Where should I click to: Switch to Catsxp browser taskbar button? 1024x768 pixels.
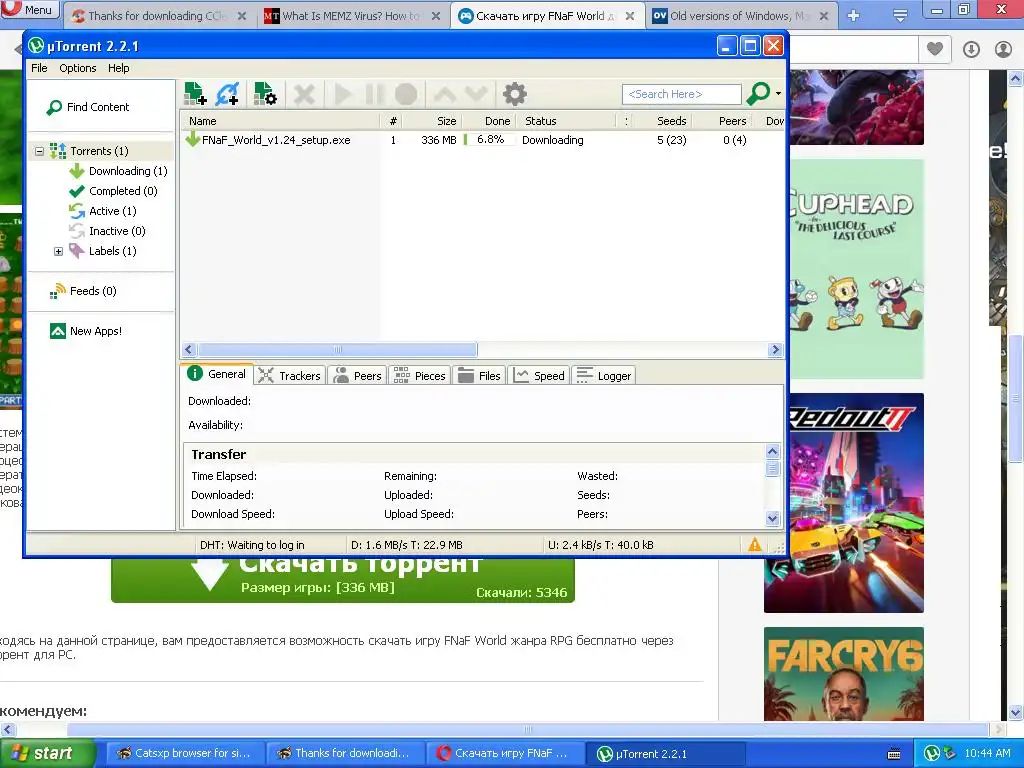185,753
